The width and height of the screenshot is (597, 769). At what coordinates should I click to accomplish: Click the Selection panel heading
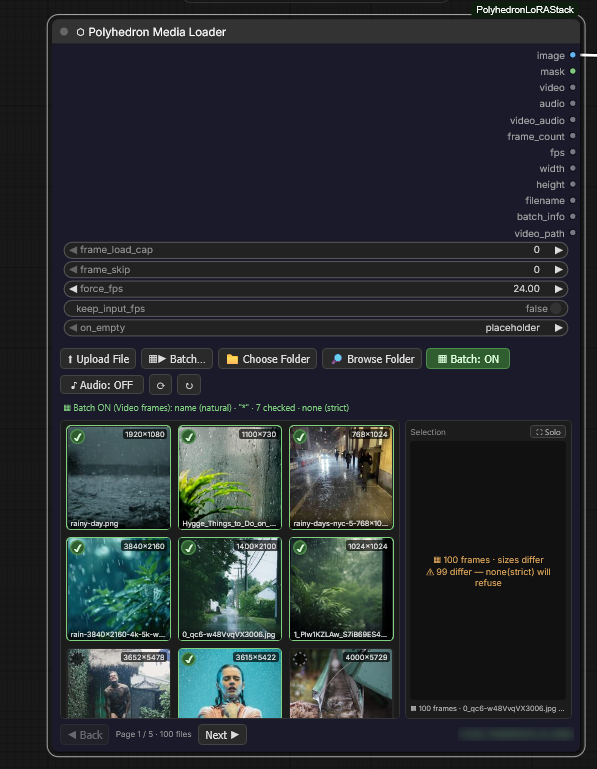coord(428,432)
